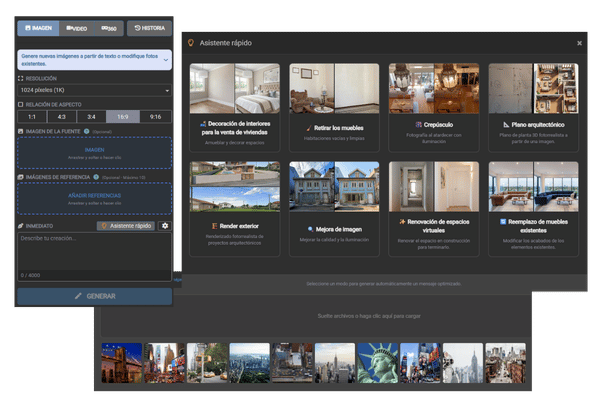Collapse the blue info banner chevron
This screenshot has width=600, height=400.
pyautogui.click(x=166, y=60)
